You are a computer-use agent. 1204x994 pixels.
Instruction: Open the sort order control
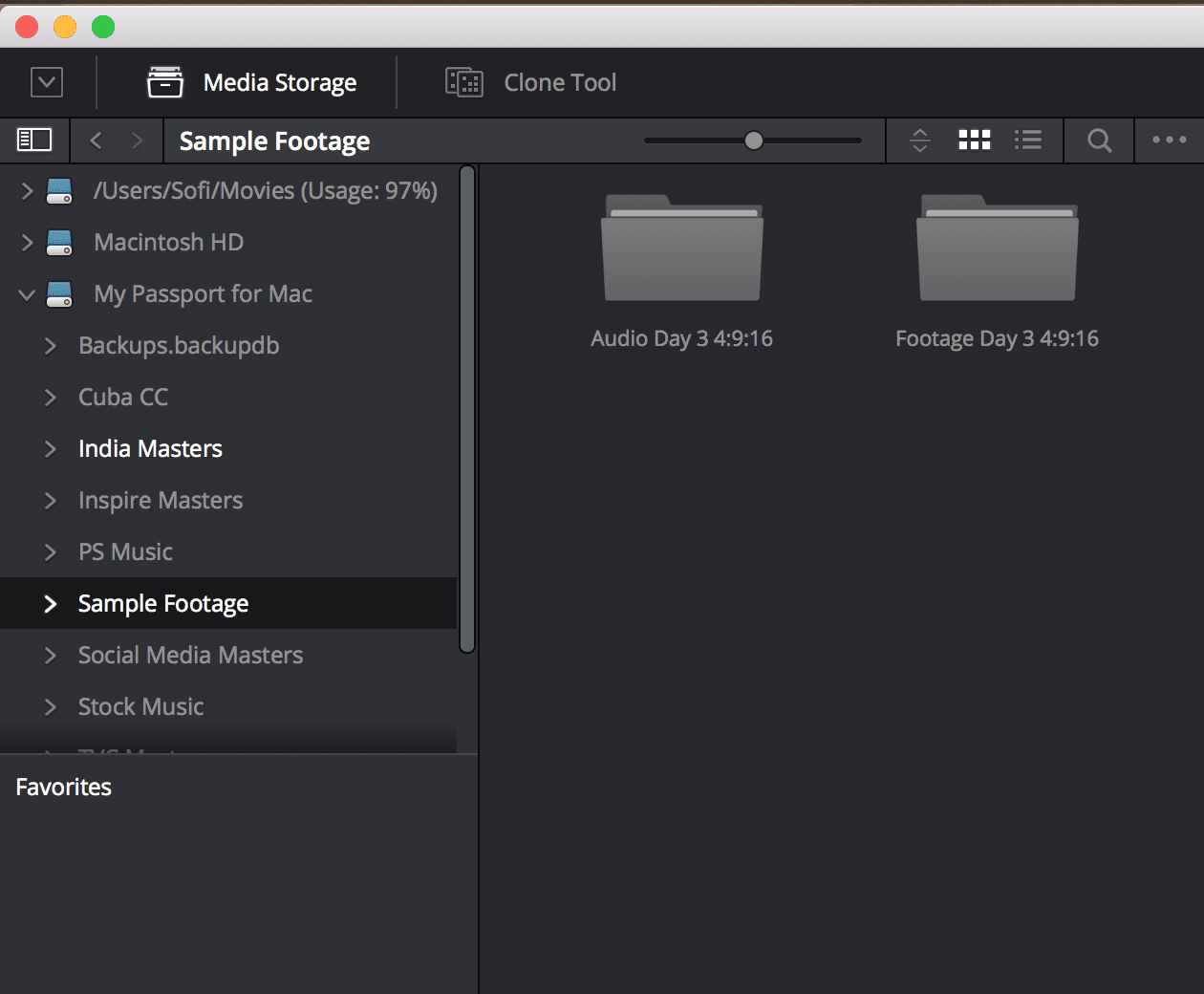[919, 140]
